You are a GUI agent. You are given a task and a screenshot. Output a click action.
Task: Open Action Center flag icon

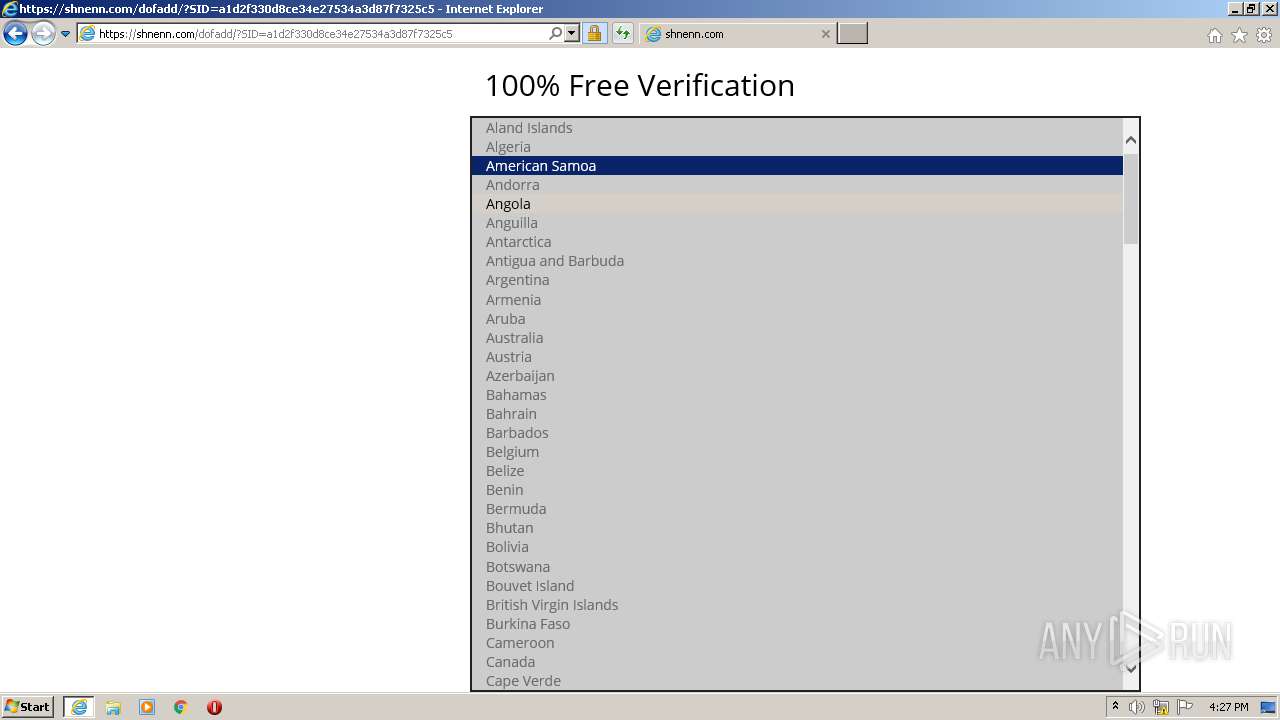coord(1185,707)
